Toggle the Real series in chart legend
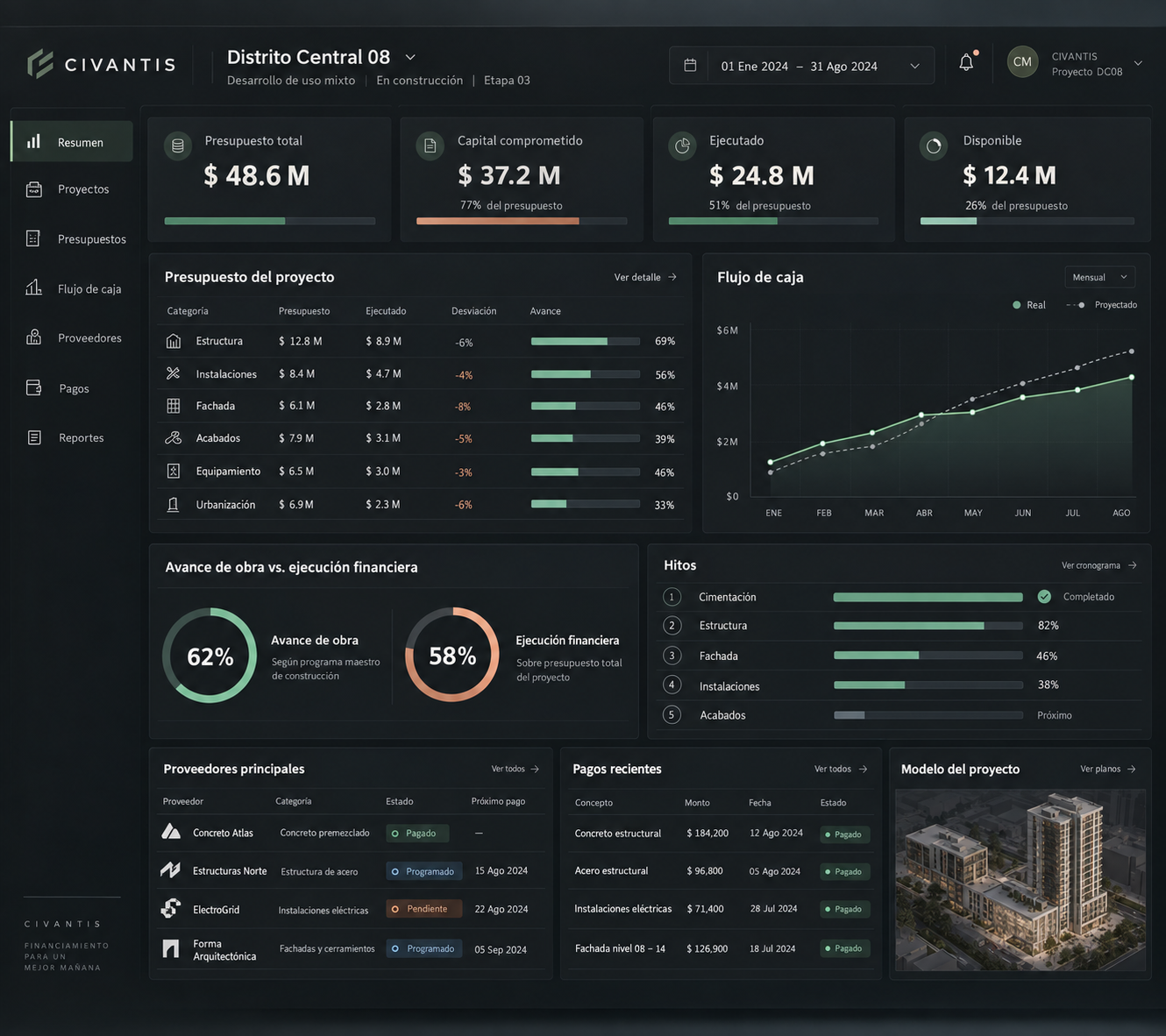 click(1029, 305)
